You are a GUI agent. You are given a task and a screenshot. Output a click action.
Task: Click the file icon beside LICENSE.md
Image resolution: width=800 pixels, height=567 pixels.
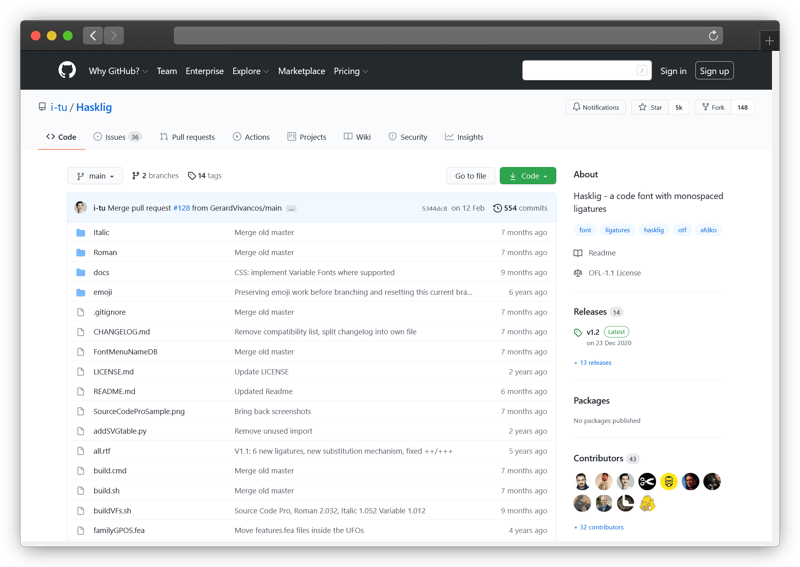(x=81, y=372)
